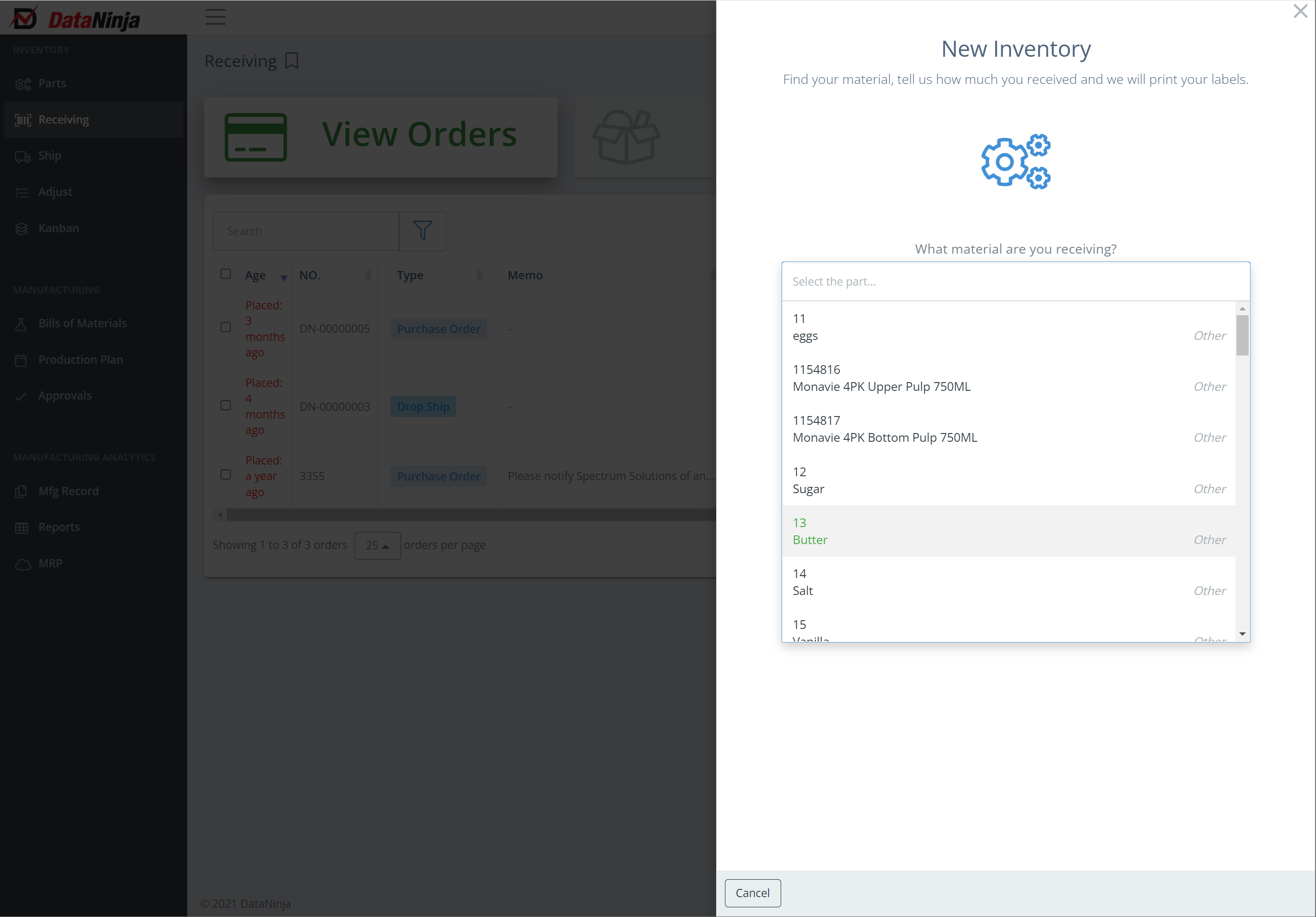Click the hamburger menu icon
The width and height of the screenshot is (1316, 917).
(215, 16)
